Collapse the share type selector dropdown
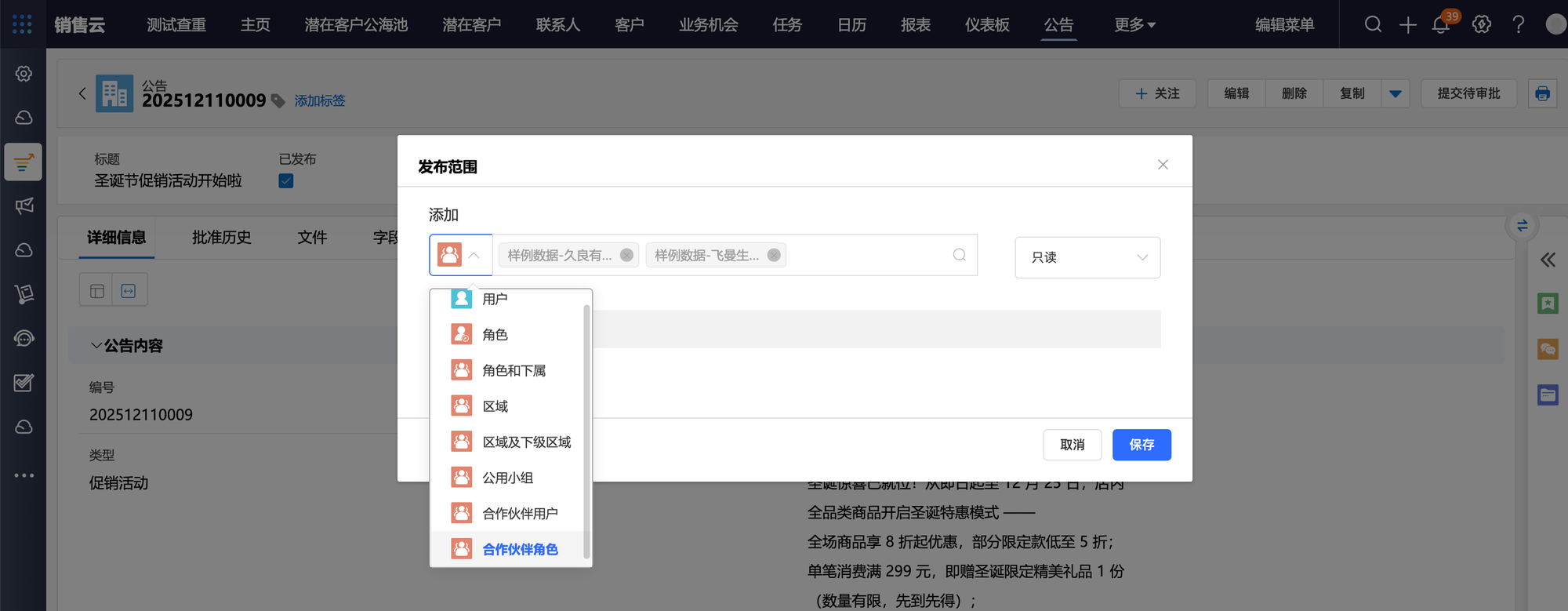This screenshot has width=1568, height=611. (461, 255)
